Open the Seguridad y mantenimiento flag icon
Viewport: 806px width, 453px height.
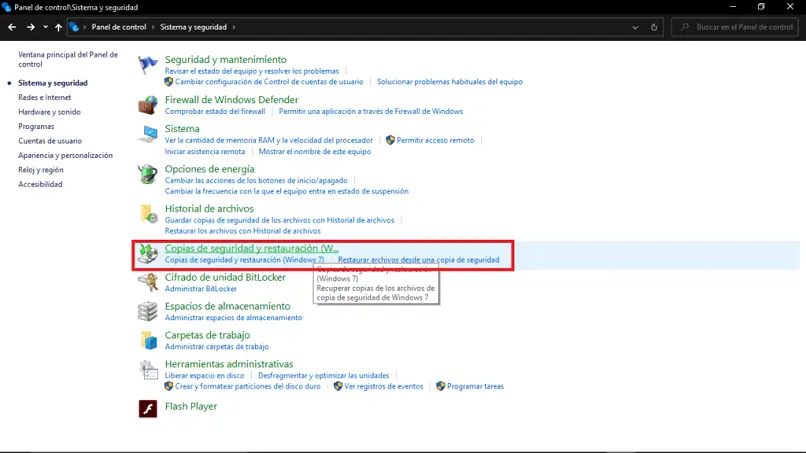click(x=148, y=65)
